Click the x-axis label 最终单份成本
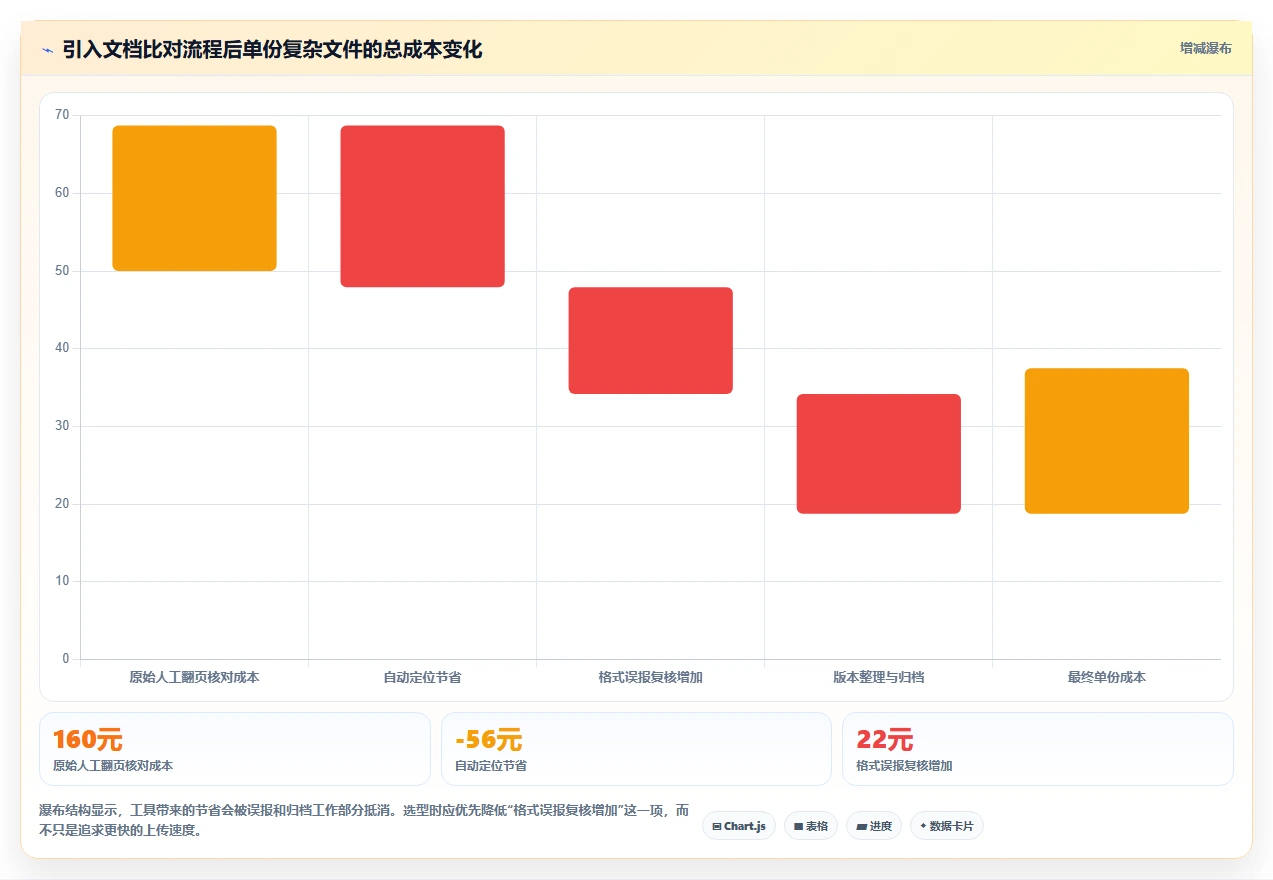This screenshot has width=1273, height=880. [1106, 677]
